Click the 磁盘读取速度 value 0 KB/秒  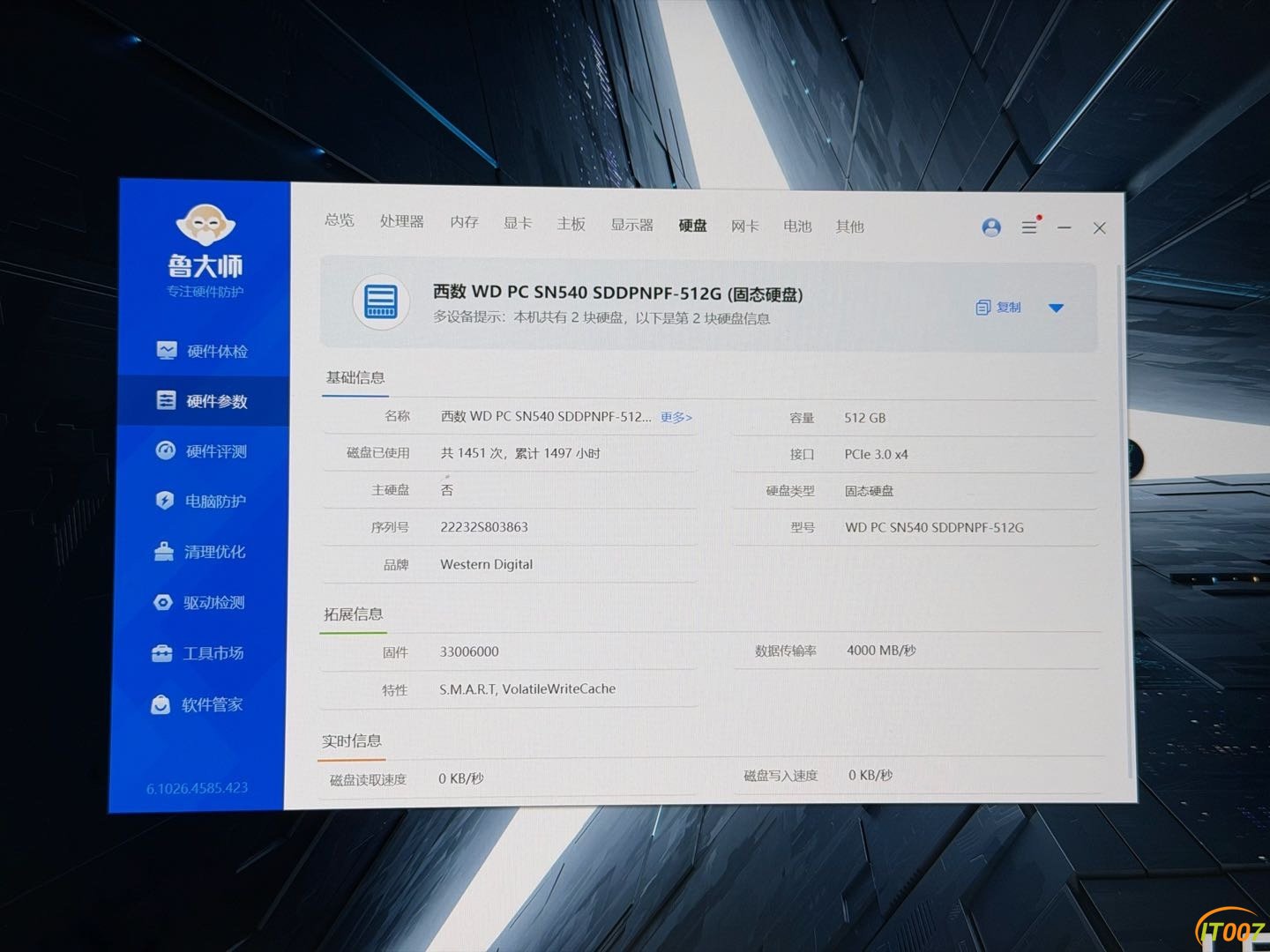click(461, 778)
